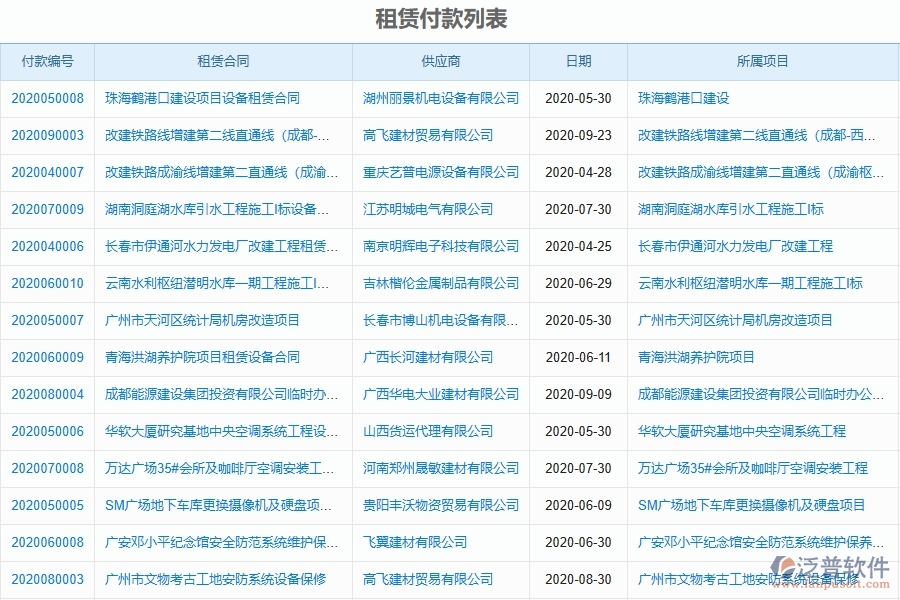Click date 2020-08-30 in the last row
Viewport: 900px width, 600px height.
tap(578, 579)
